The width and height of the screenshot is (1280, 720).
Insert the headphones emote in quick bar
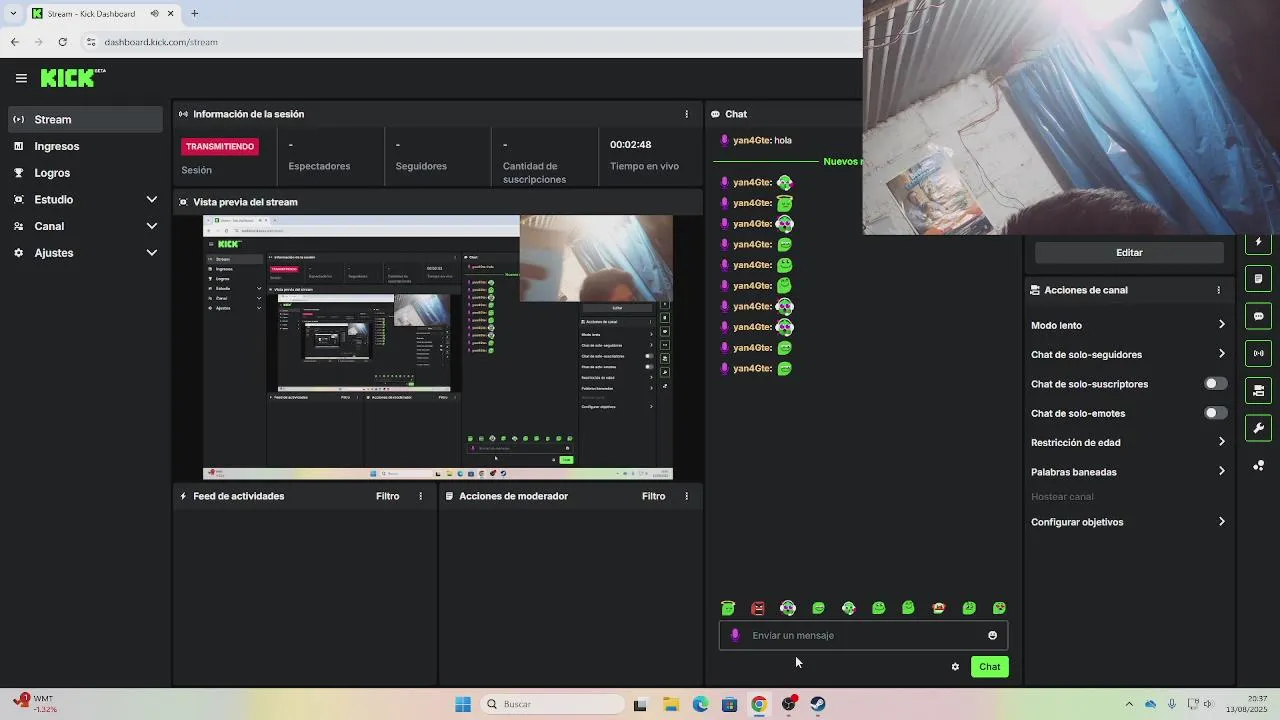788,608
